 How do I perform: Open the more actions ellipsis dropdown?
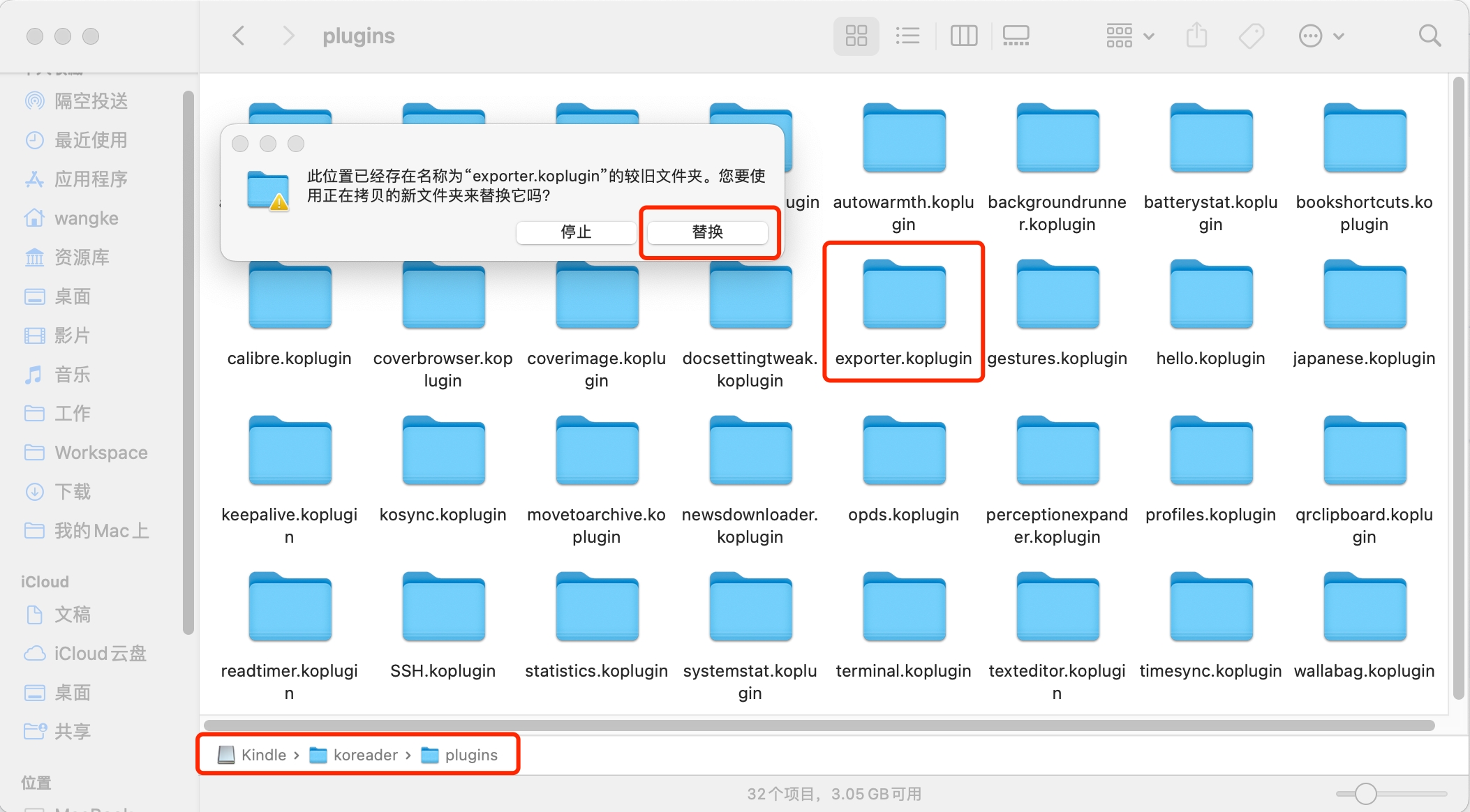[1321, 36]
